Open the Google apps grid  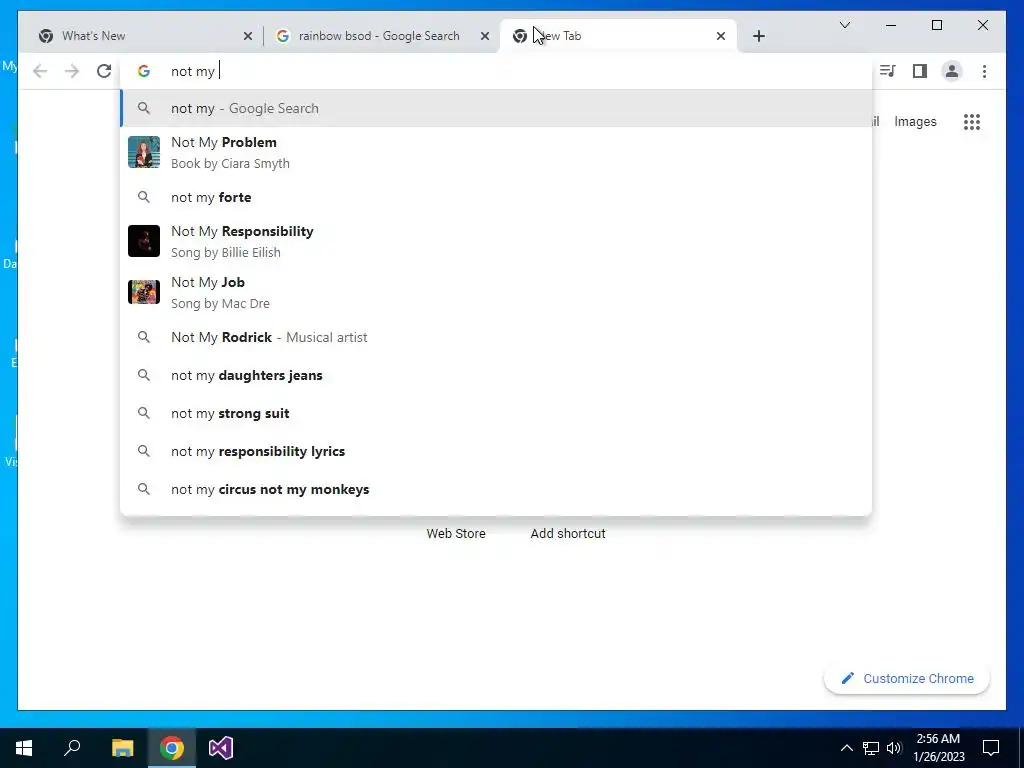click(972, 121)
